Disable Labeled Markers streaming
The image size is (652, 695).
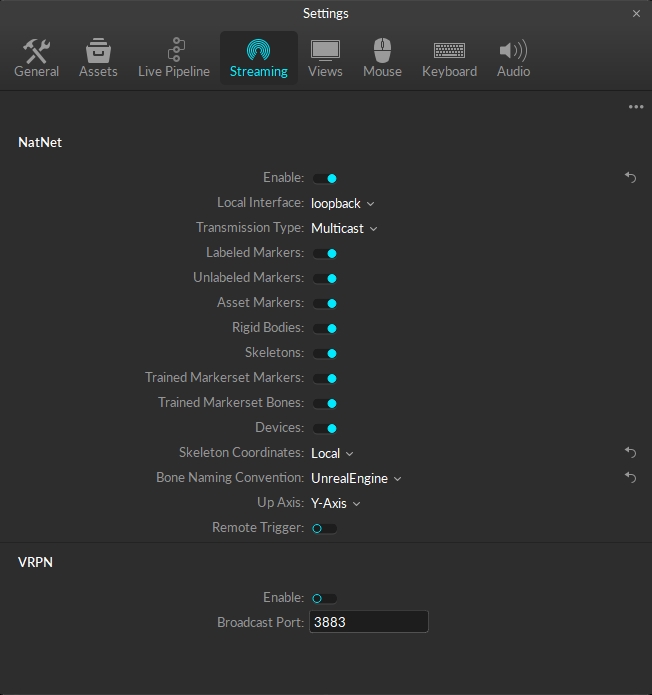tap(325, 253)
